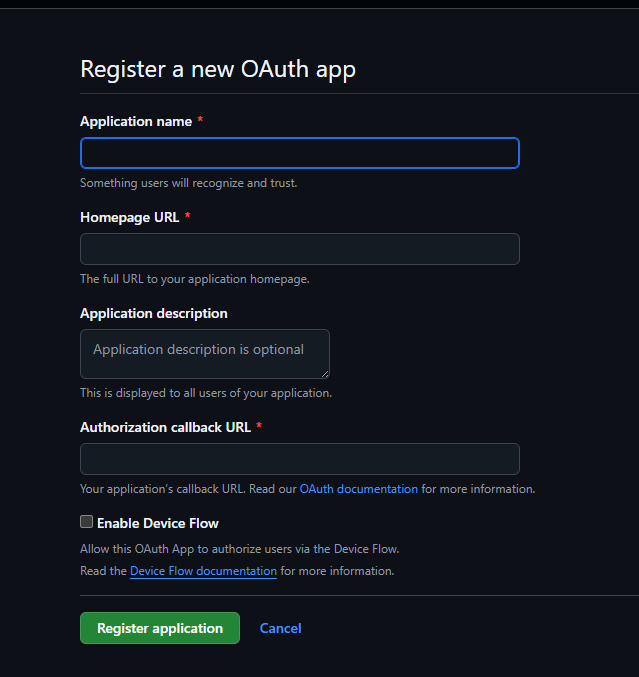Click the 'Application description' field label
Viewport: 639px width, 677px height.
point(154,313)
